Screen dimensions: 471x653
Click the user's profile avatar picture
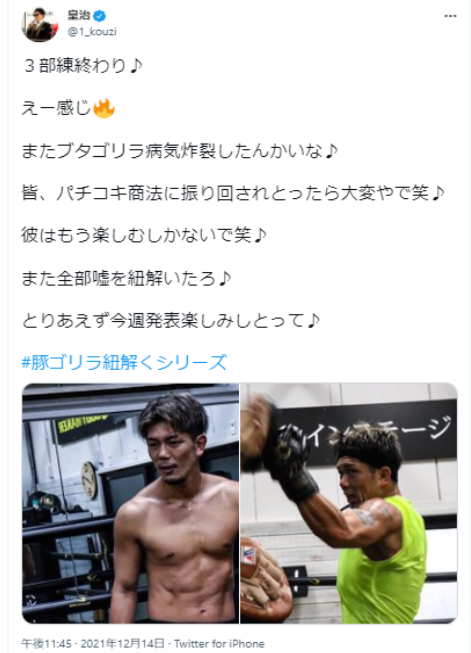[40, 24]
